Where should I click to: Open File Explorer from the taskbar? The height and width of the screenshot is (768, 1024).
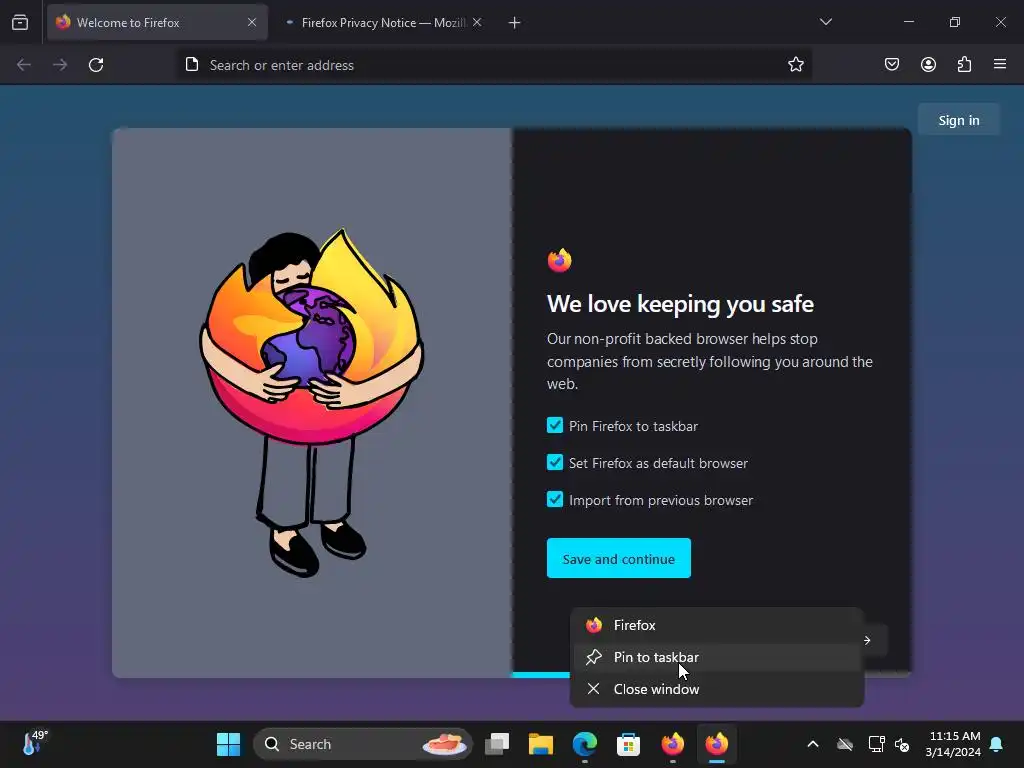point(541,744)
